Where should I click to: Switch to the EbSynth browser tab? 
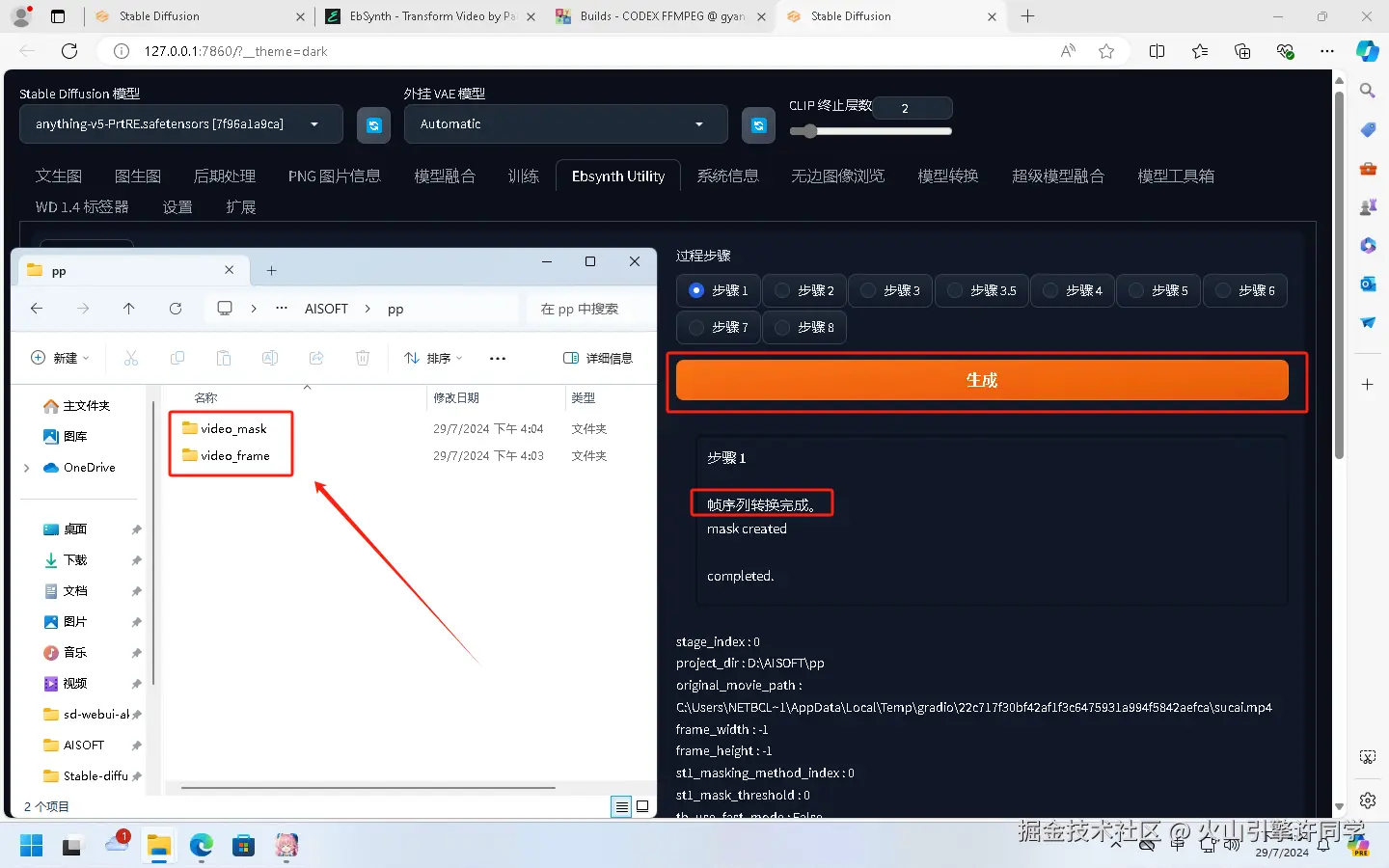pyautogui.click(x=432, y=16)
